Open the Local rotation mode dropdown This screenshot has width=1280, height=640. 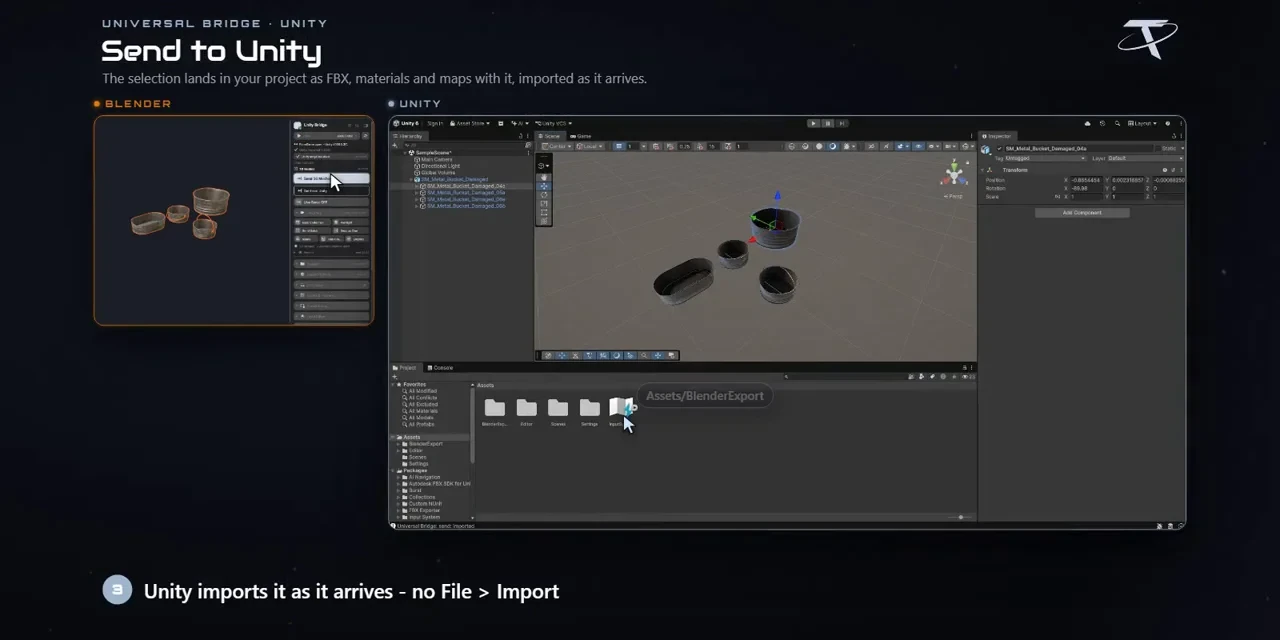[590, 146]
